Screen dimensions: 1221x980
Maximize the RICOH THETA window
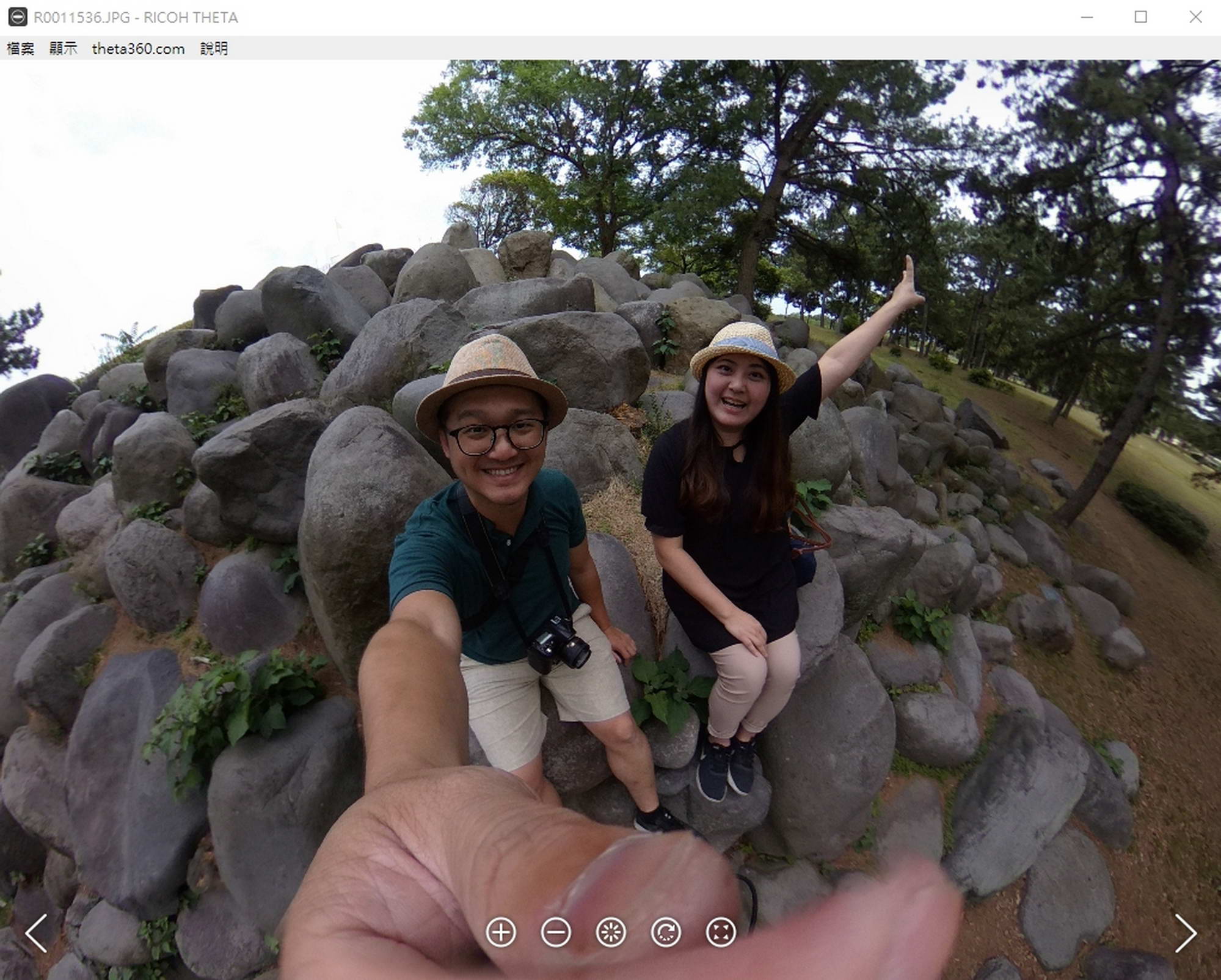[1140, 17]
